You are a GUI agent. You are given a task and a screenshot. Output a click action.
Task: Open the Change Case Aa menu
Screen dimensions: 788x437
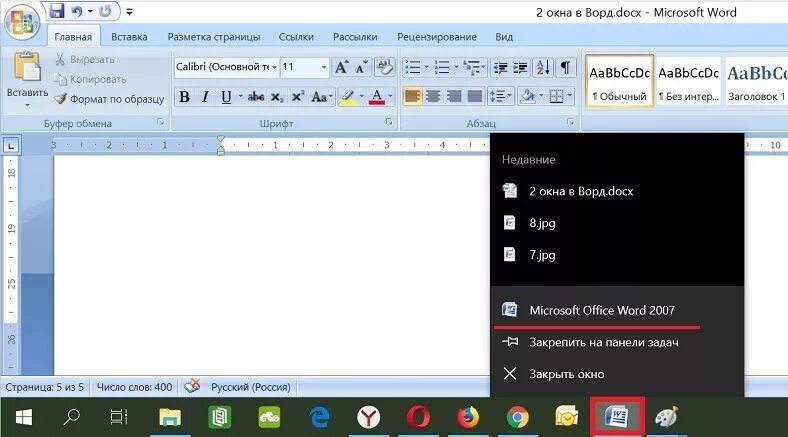(321, 96)
